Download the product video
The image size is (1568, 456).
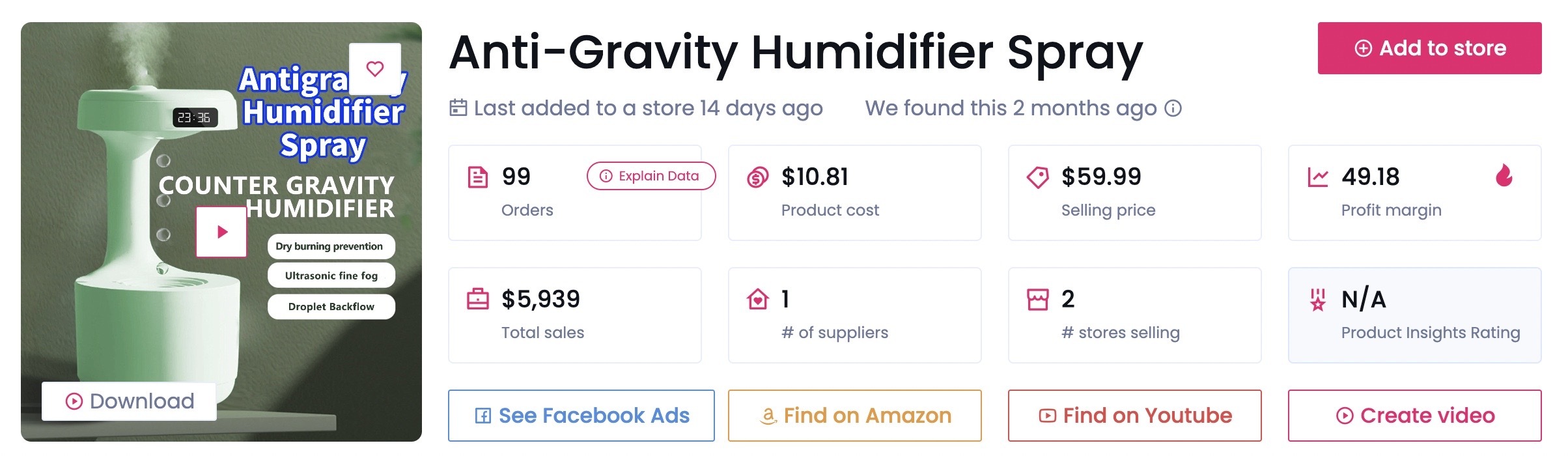tap(130, 401)
